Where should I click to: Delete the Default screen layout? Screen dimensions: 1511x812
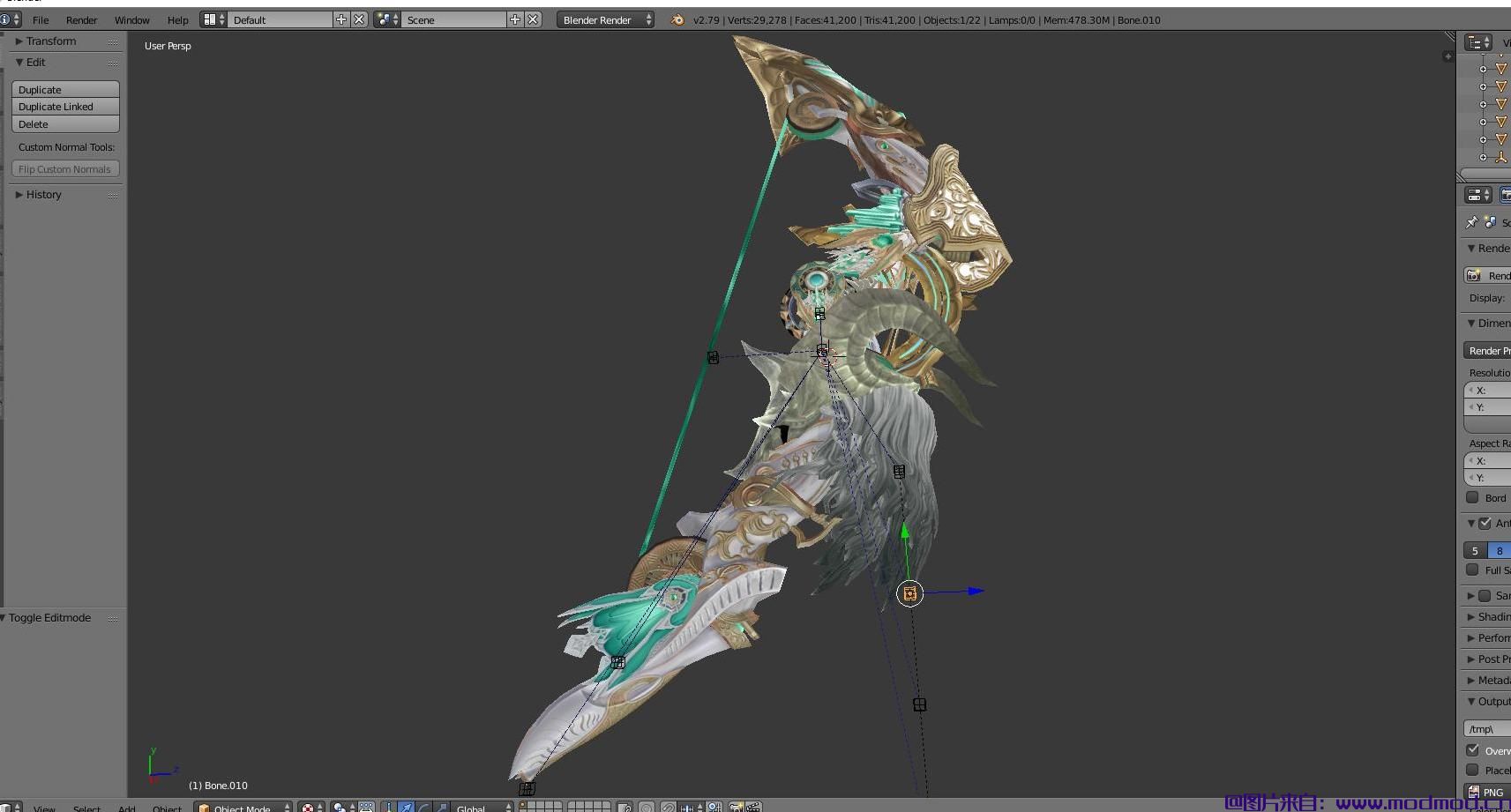point(359,19)
